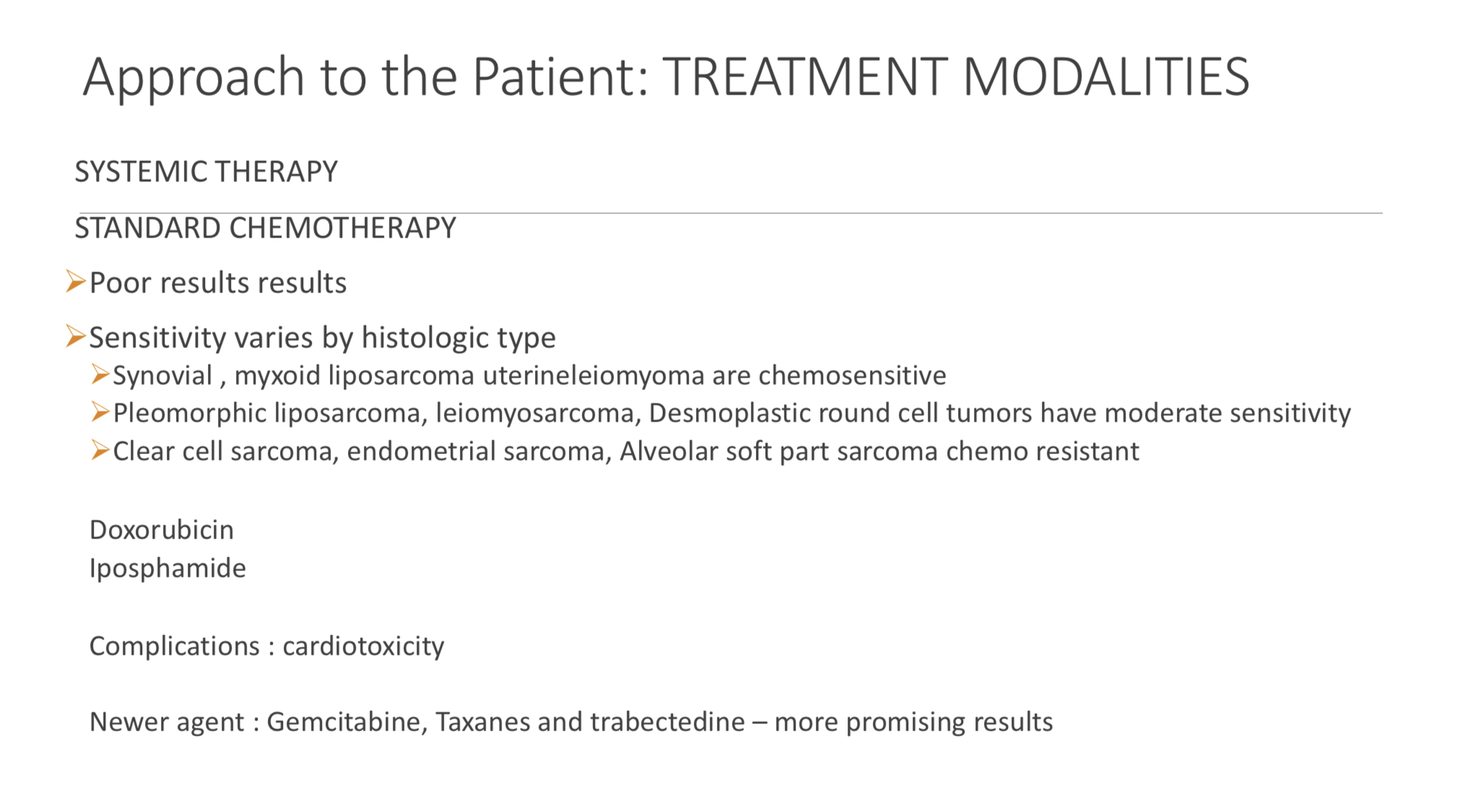Click the phrase more promising results
Screen dimensions: 1483x812
(x=913, y=722)
